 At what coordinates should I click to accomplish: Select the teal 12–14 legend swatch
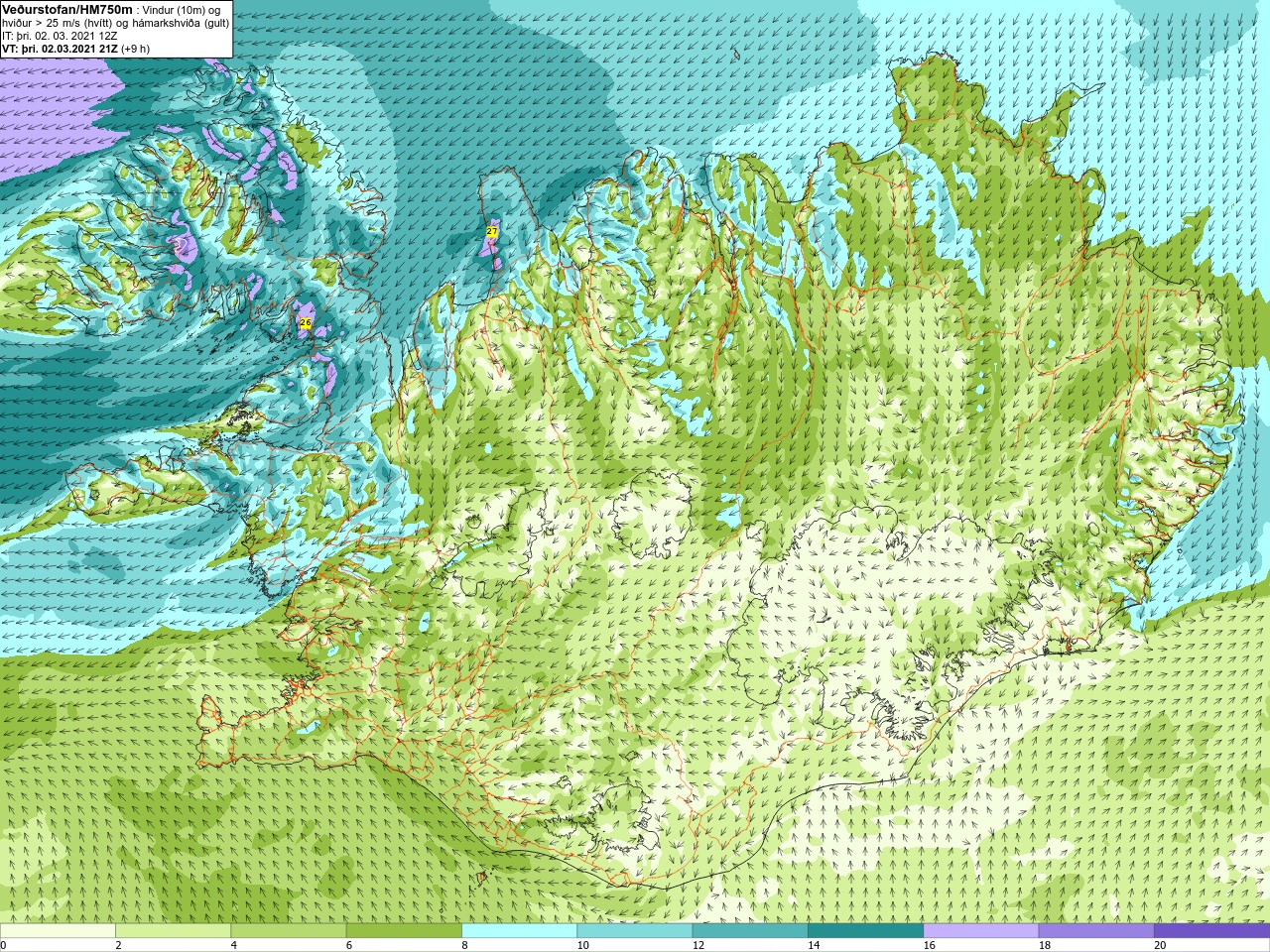749,931
